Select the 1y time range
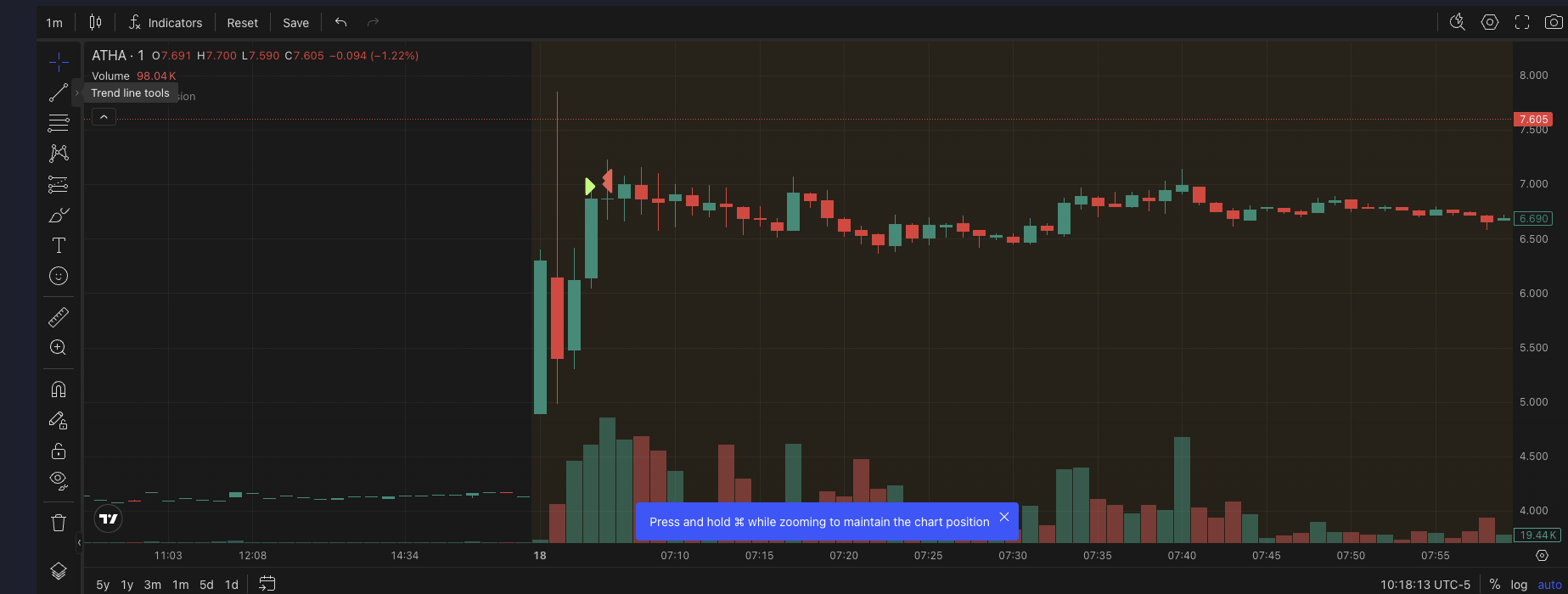This screenshot has height=594, width=1568. coord(126,585)
